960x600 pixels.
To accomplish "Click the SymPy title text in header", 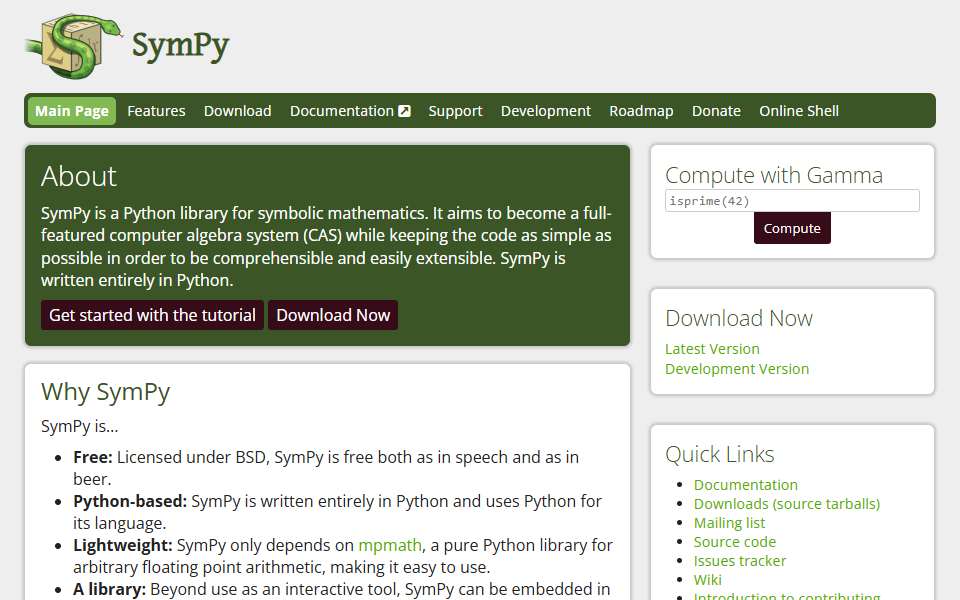I will (x=181, y=46).
